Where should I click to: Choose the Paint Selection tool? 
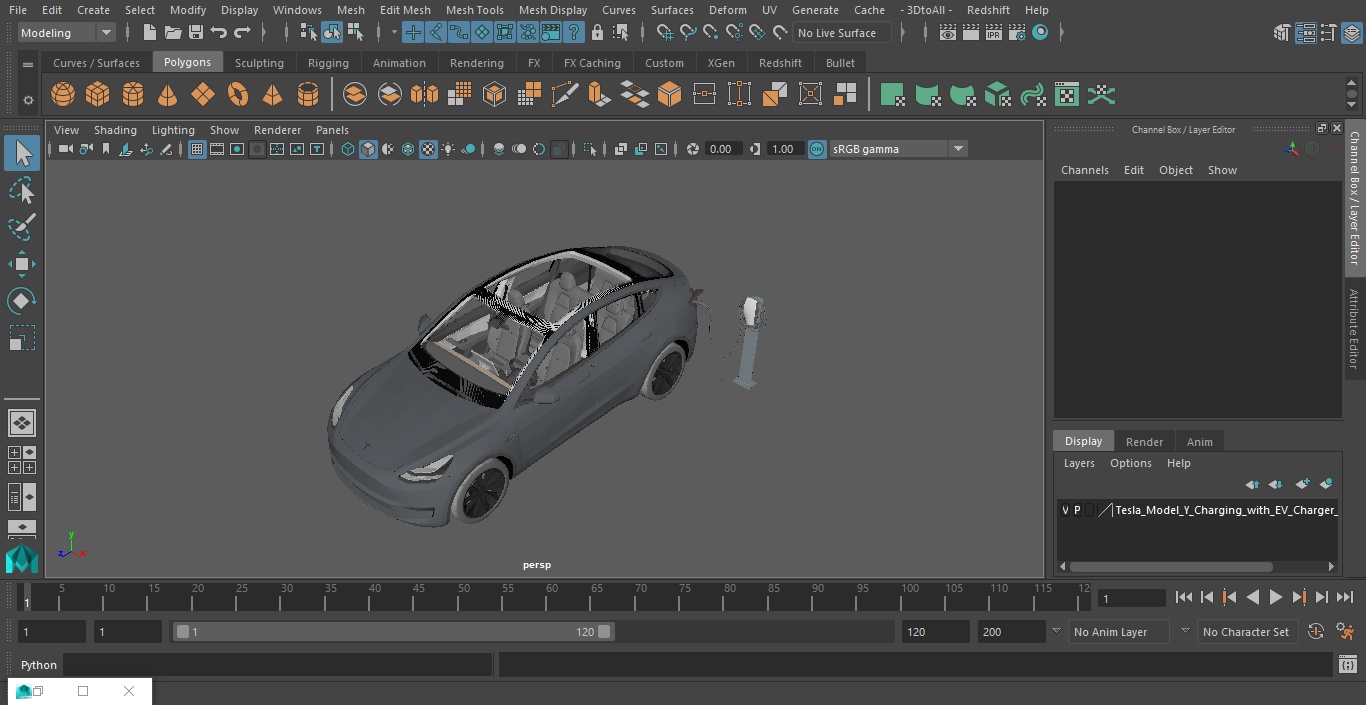(21, 227)
